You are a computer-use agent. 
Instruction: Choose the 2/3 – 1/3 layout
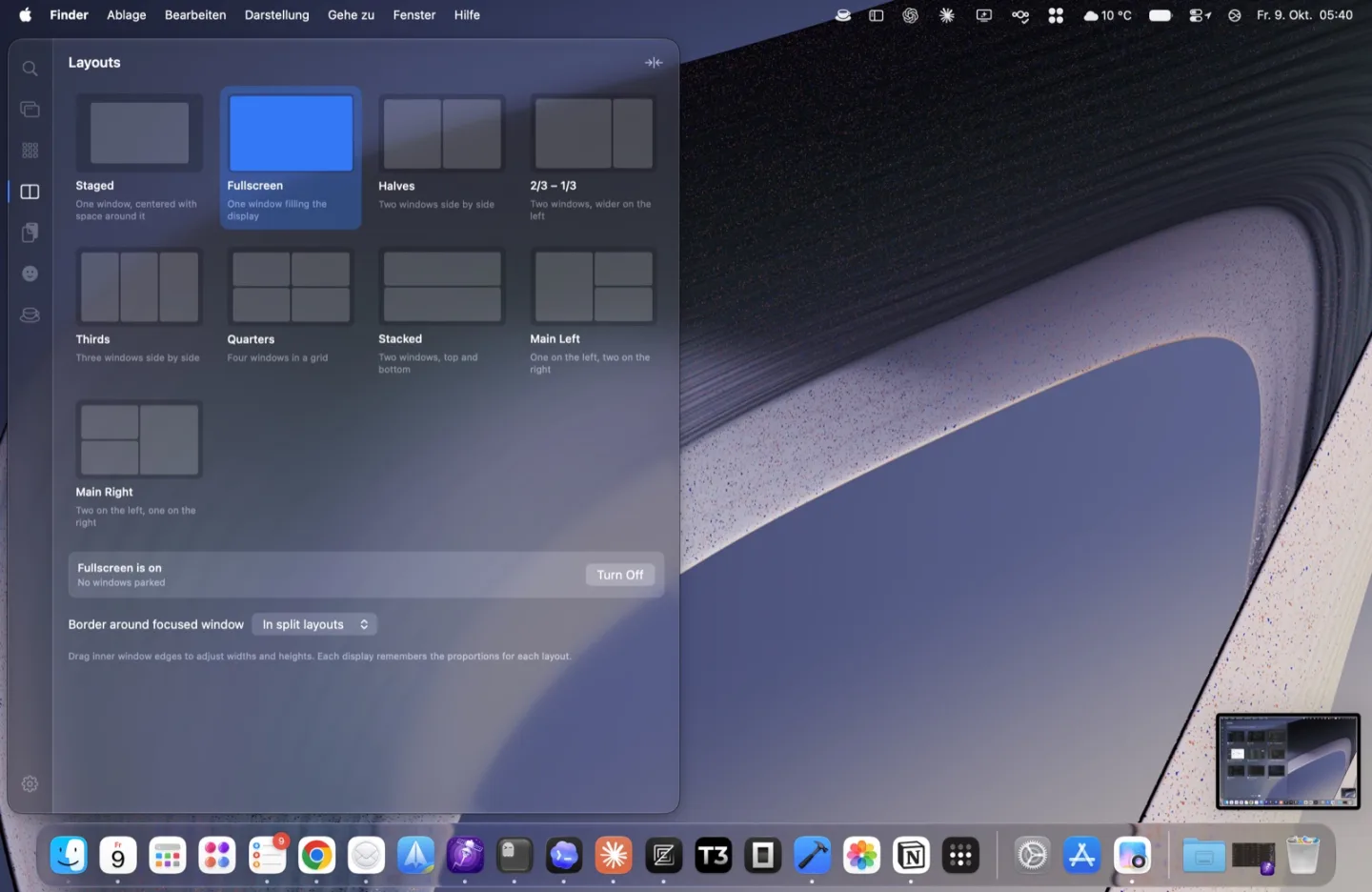coord(594,158)
